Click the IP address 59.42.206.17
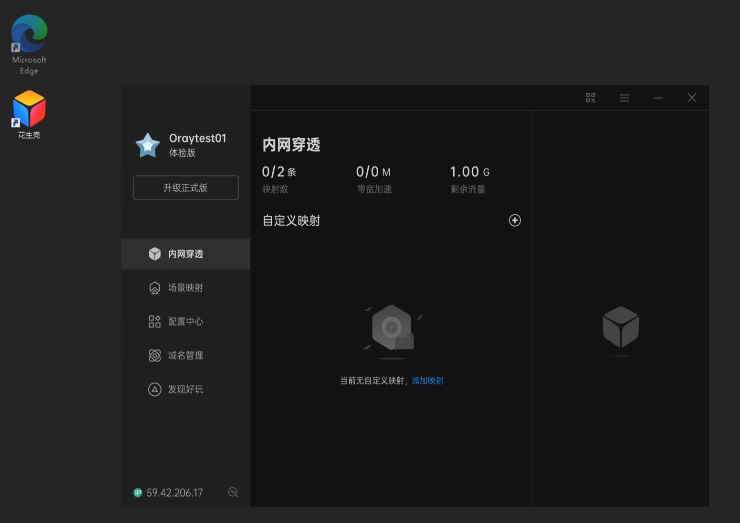Screen dimensions: 740x523 click(x=175, y=493)
